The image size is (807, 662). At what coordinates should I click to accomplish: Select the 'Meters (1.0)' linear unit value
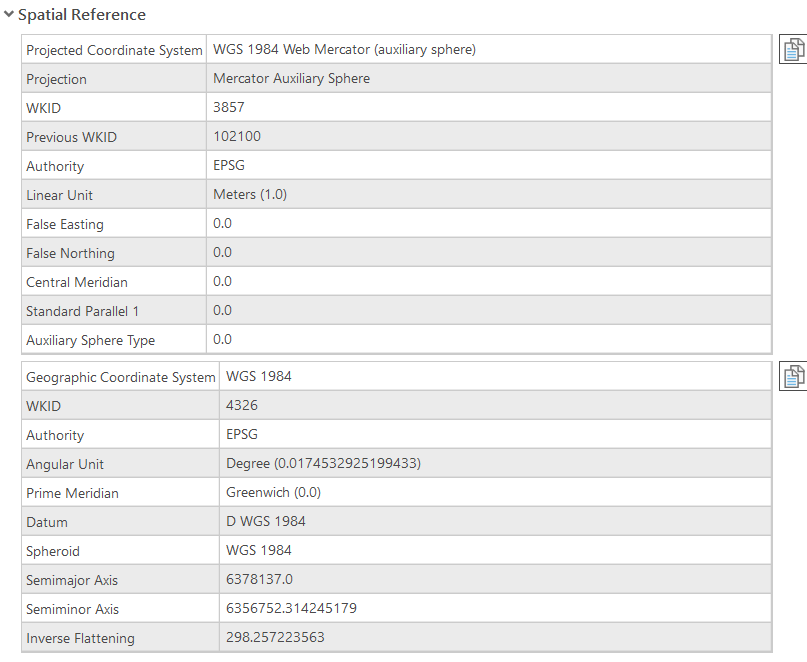pos(250,194)
